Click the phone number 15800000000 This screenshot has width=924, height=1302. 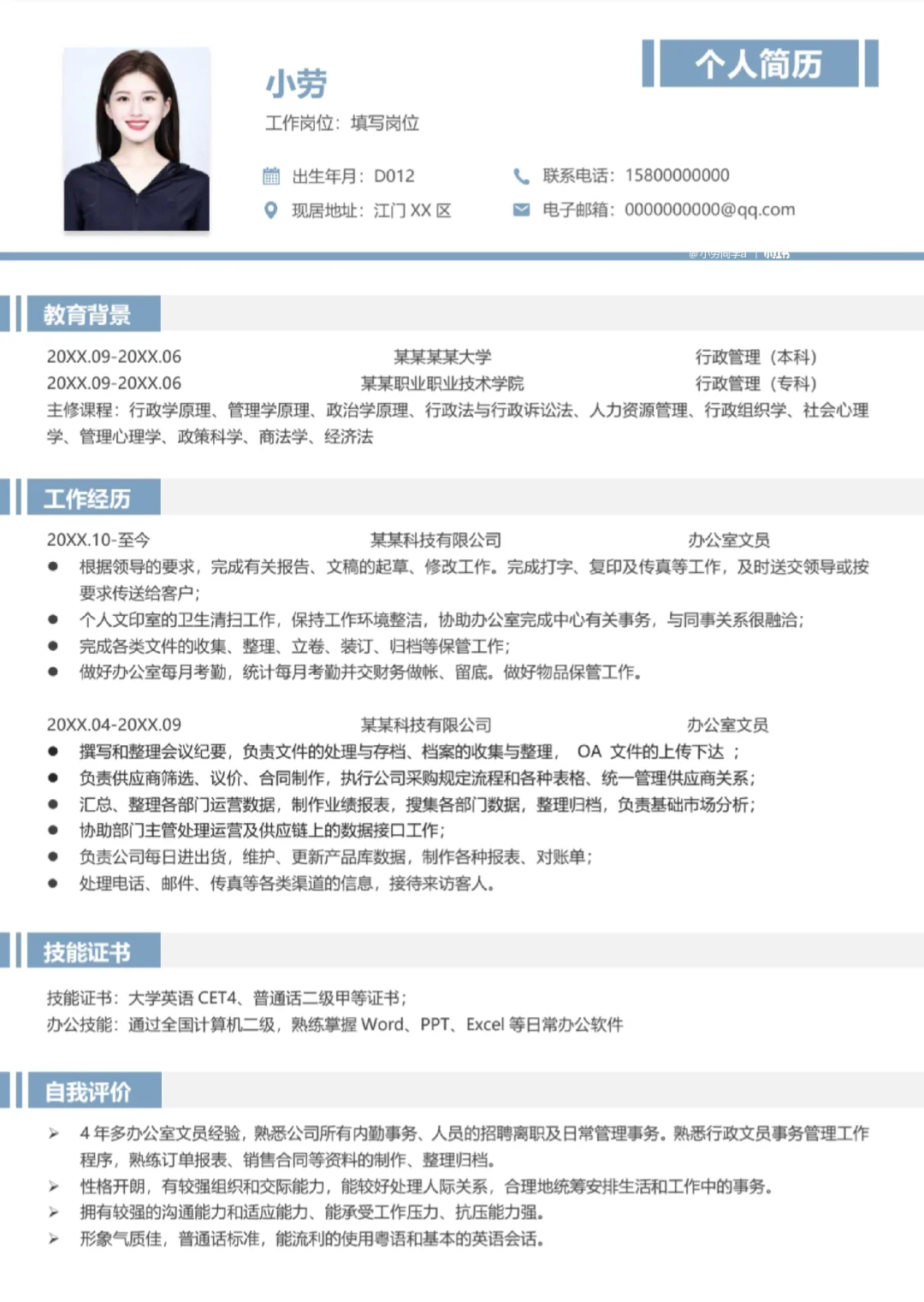tap(678, 175)
